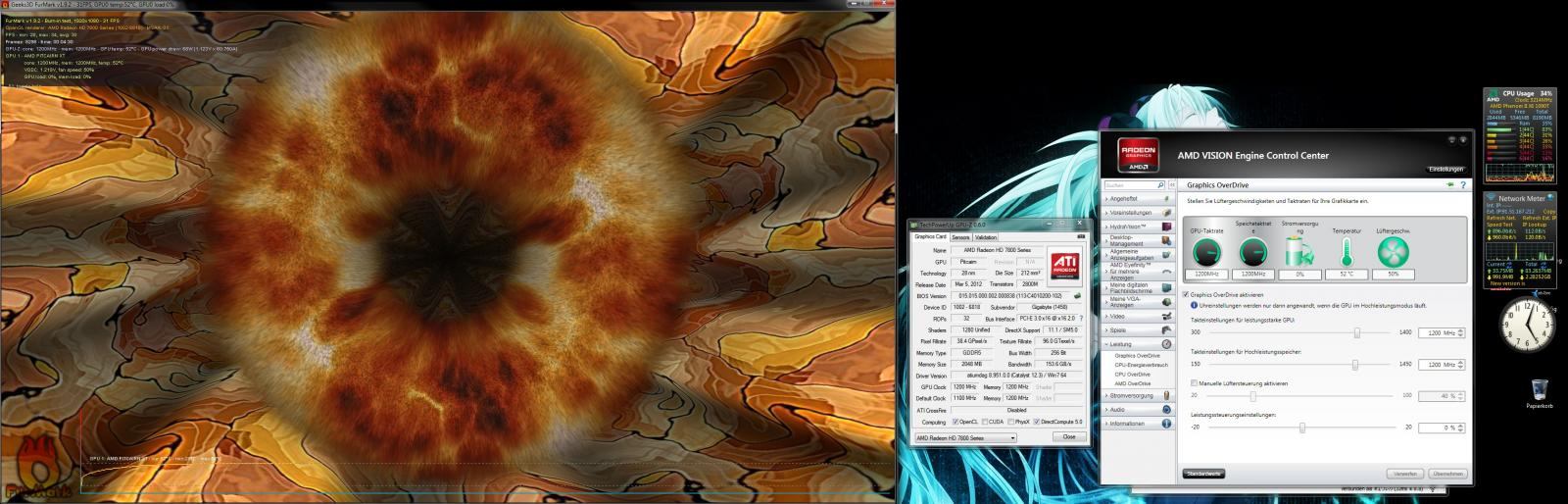Select CPU-Energieverbrauch under Leistung
1568x504 pixels.
pyautogui.click(x=1141, y=365)
